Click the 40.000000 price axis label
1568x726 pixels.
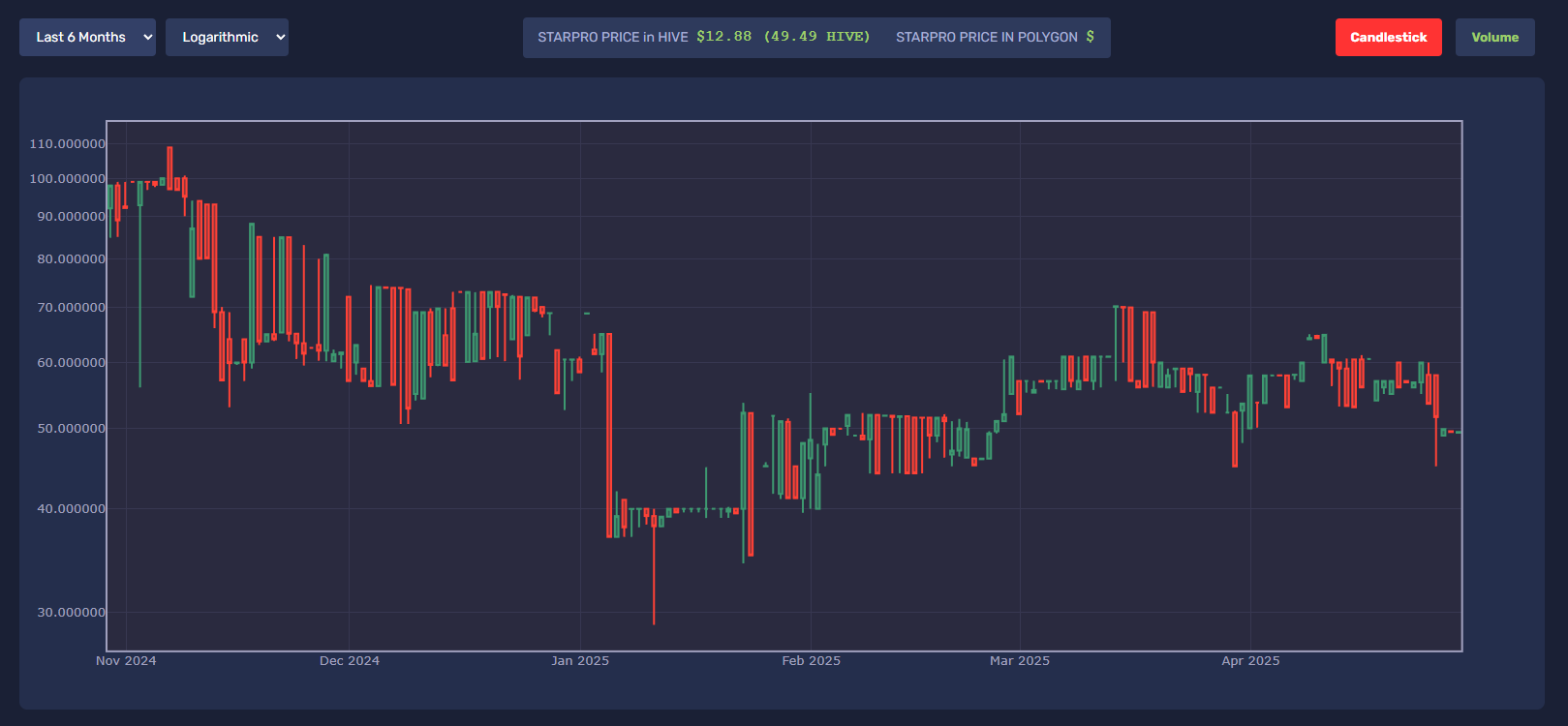pos(72,509)
